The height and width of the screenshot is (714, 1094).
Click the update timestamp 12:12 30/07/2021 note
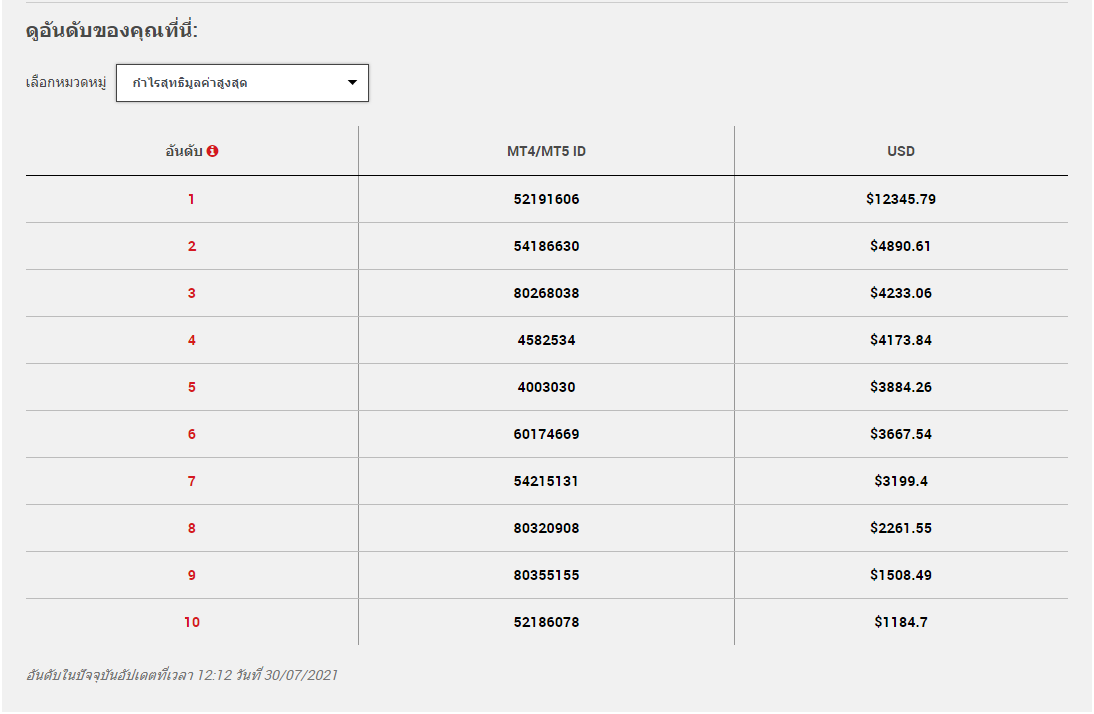[x=181, y=675]
